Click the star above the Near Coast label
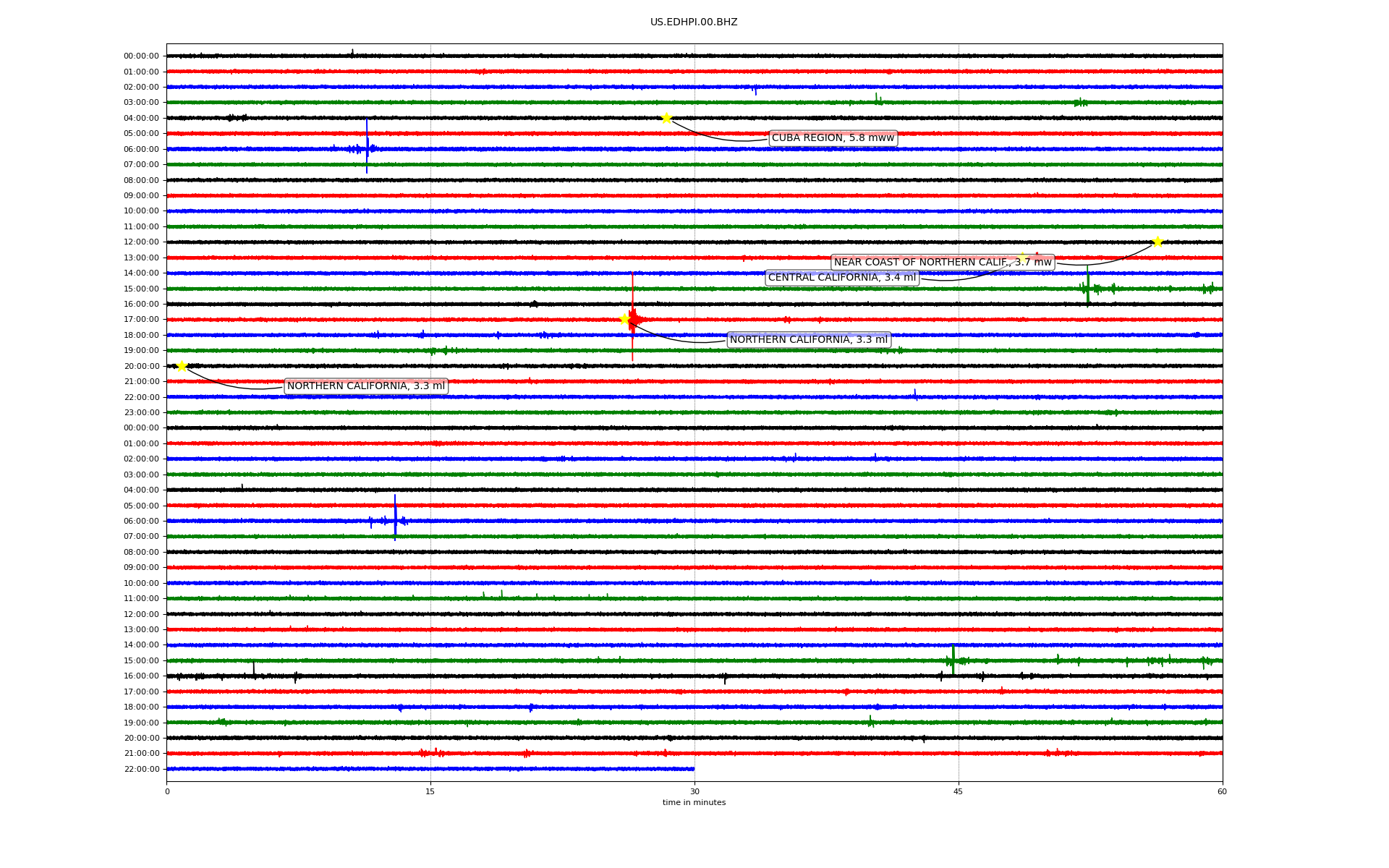This screenshot has height=868, width=1389. (x=1022, y=258)
